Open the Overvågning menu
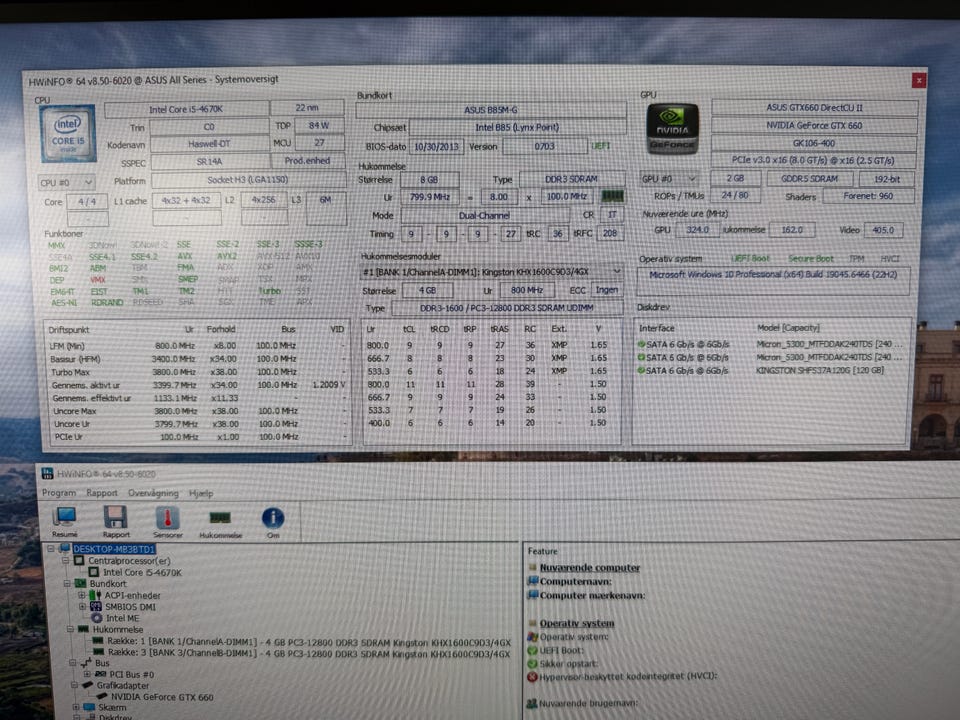Image resolution: width=960 pixels, height=720 pixels. click(153, 493)
